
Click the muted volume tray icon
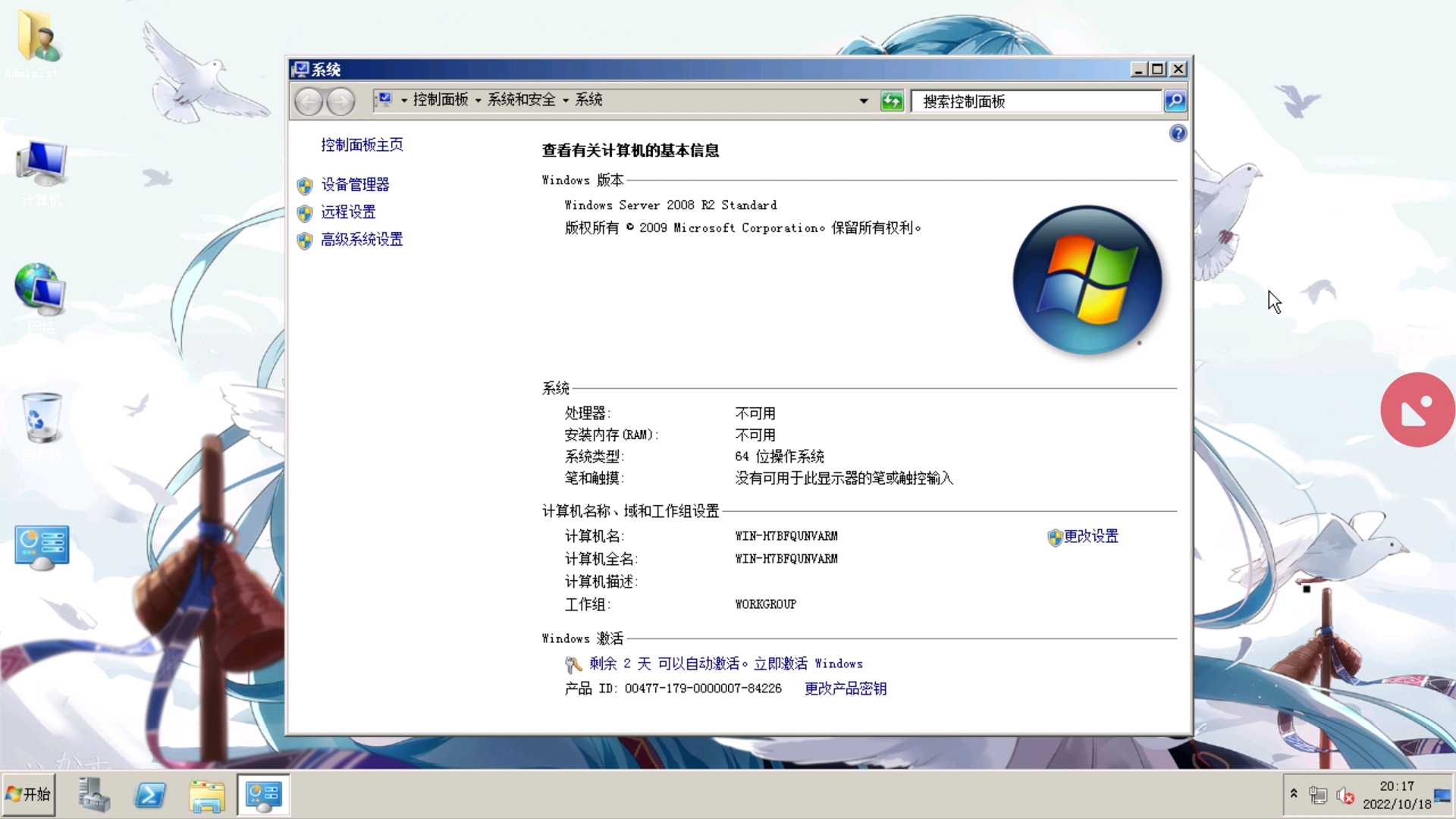(1345, 795)
